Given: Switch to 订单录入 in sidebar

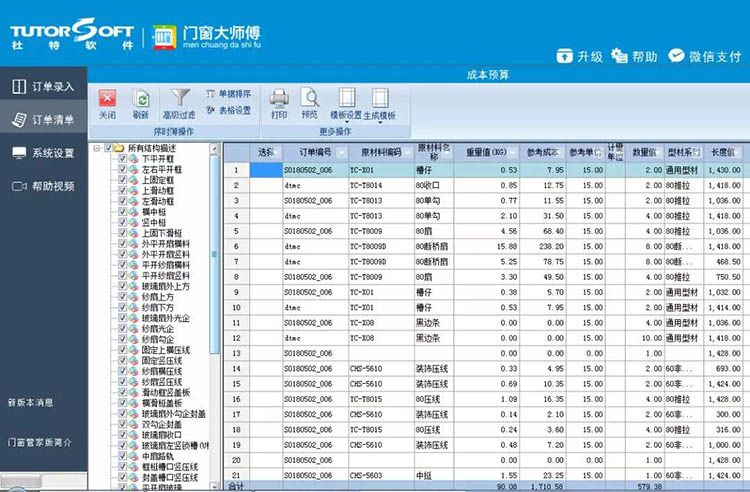Looking at the screenshot, I should 43,86.
